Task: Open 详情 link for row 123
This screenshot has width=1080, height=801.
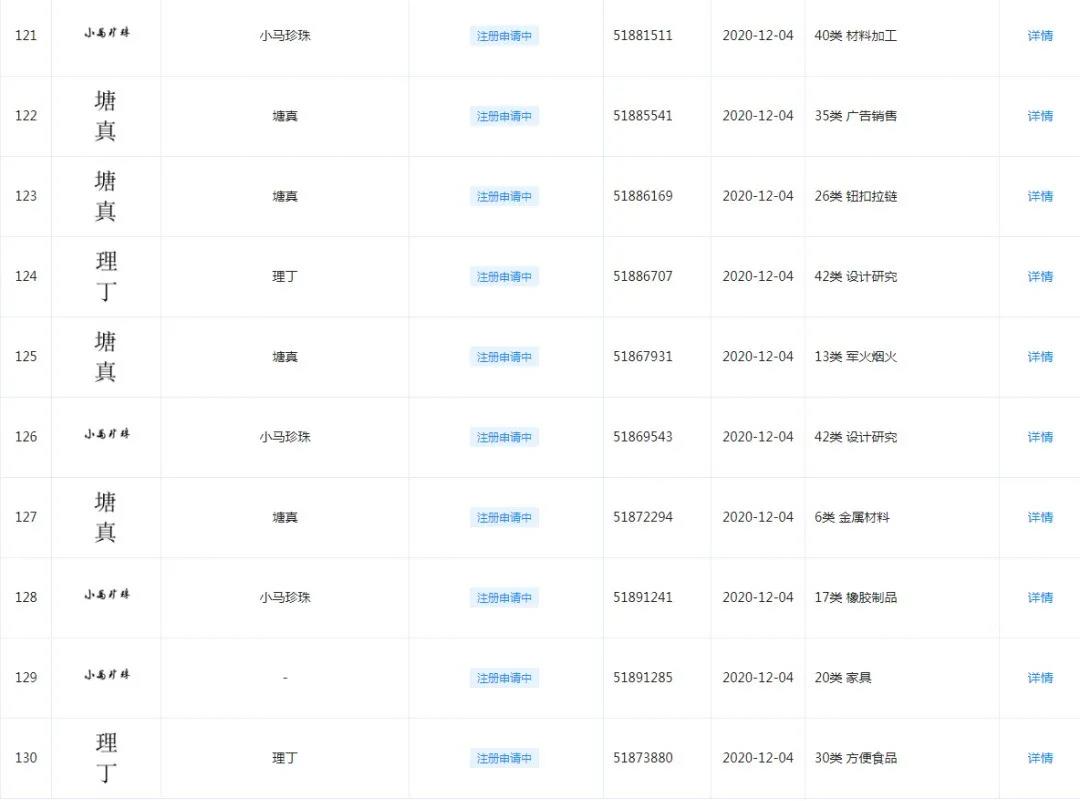Action: click(1040, 196)
